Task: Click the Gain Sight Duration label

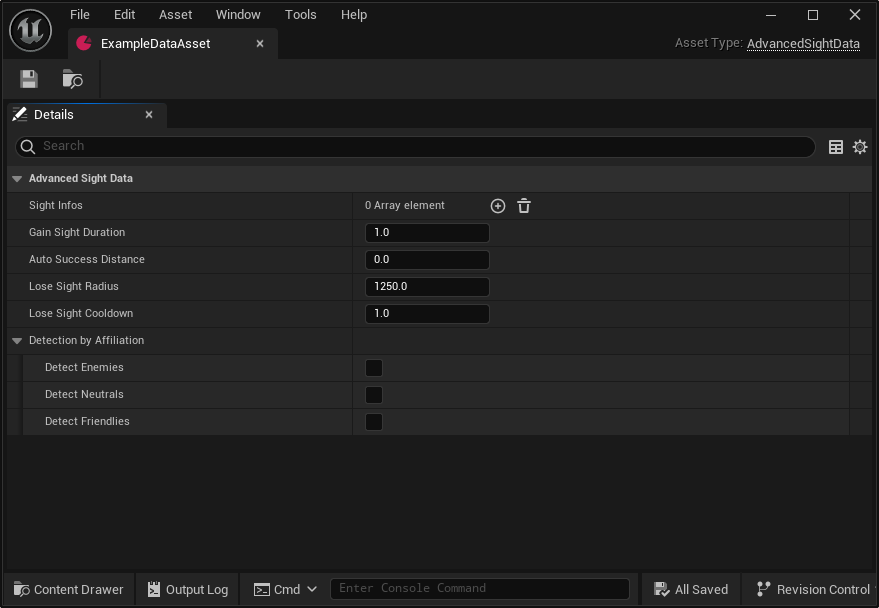Action: click(77, 233)
